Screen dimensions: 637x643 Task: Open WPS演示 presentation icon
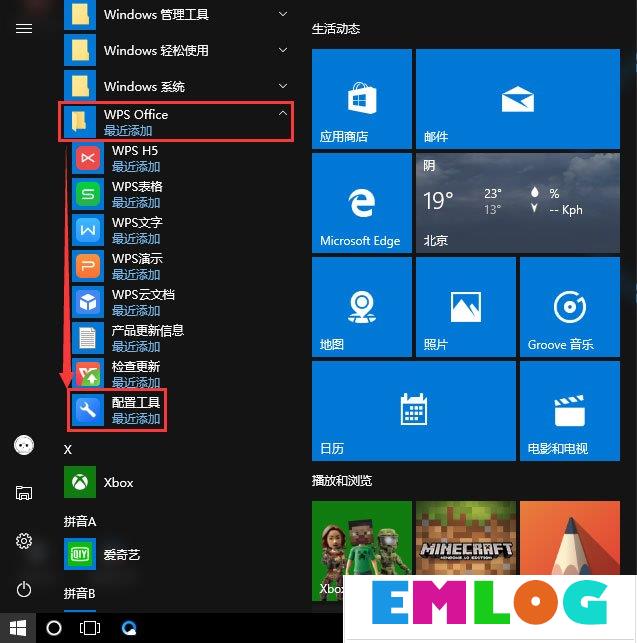88,267
